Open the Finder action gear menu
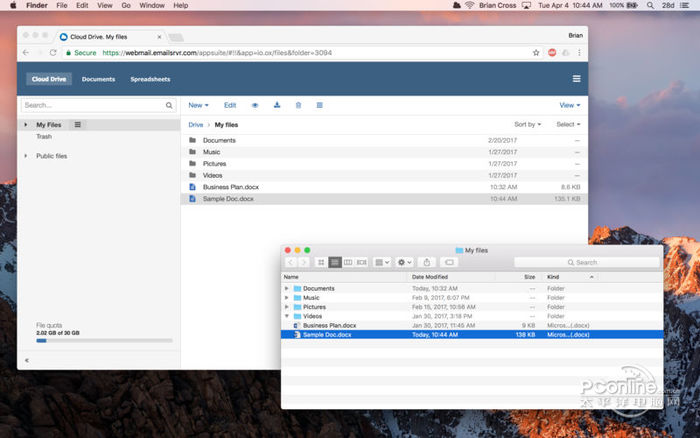Image resolution: width=700 pixels, height=438 pixels. click(x=405, y=262)
